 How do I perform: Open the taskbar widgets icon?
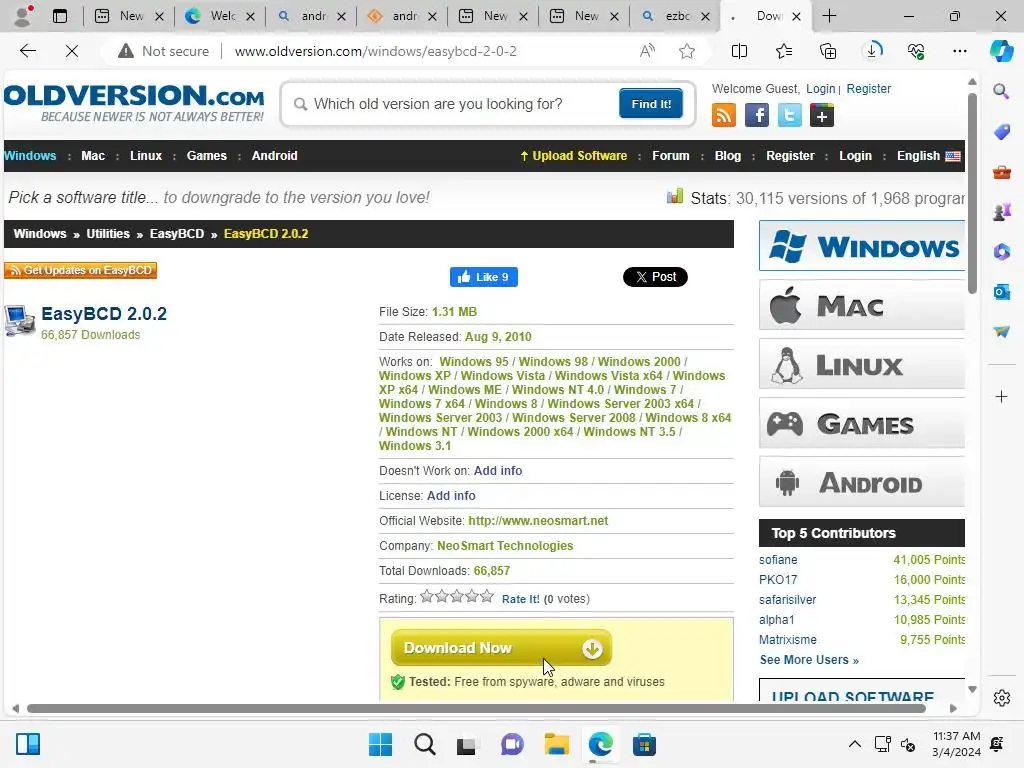click(x=28, y=744)
